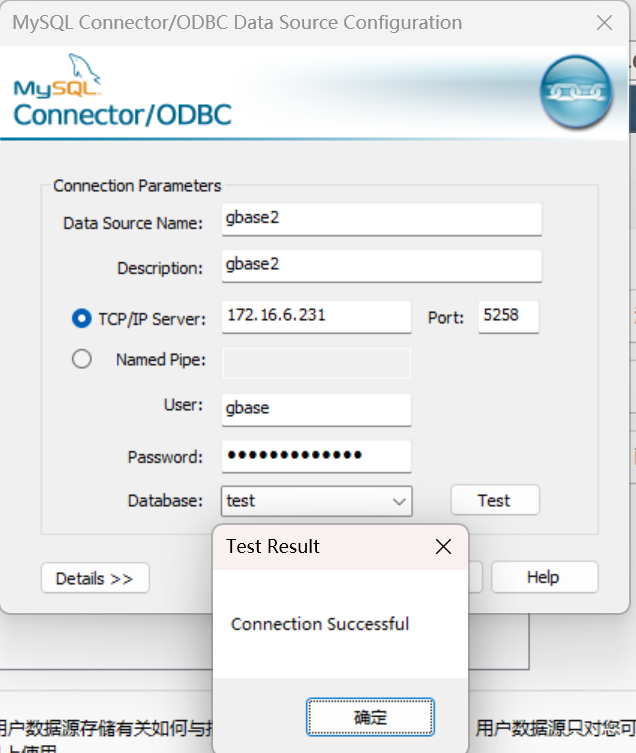Confirm with the 确定 button
The image size is (636, 753).
tap(370, 717)
